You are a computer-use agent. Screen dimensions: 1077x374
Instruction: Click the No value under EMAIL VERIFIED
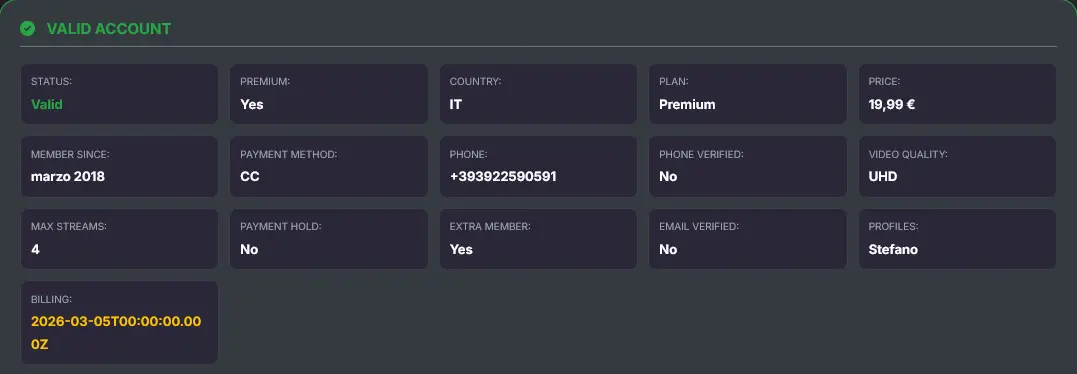pos(668,249)
